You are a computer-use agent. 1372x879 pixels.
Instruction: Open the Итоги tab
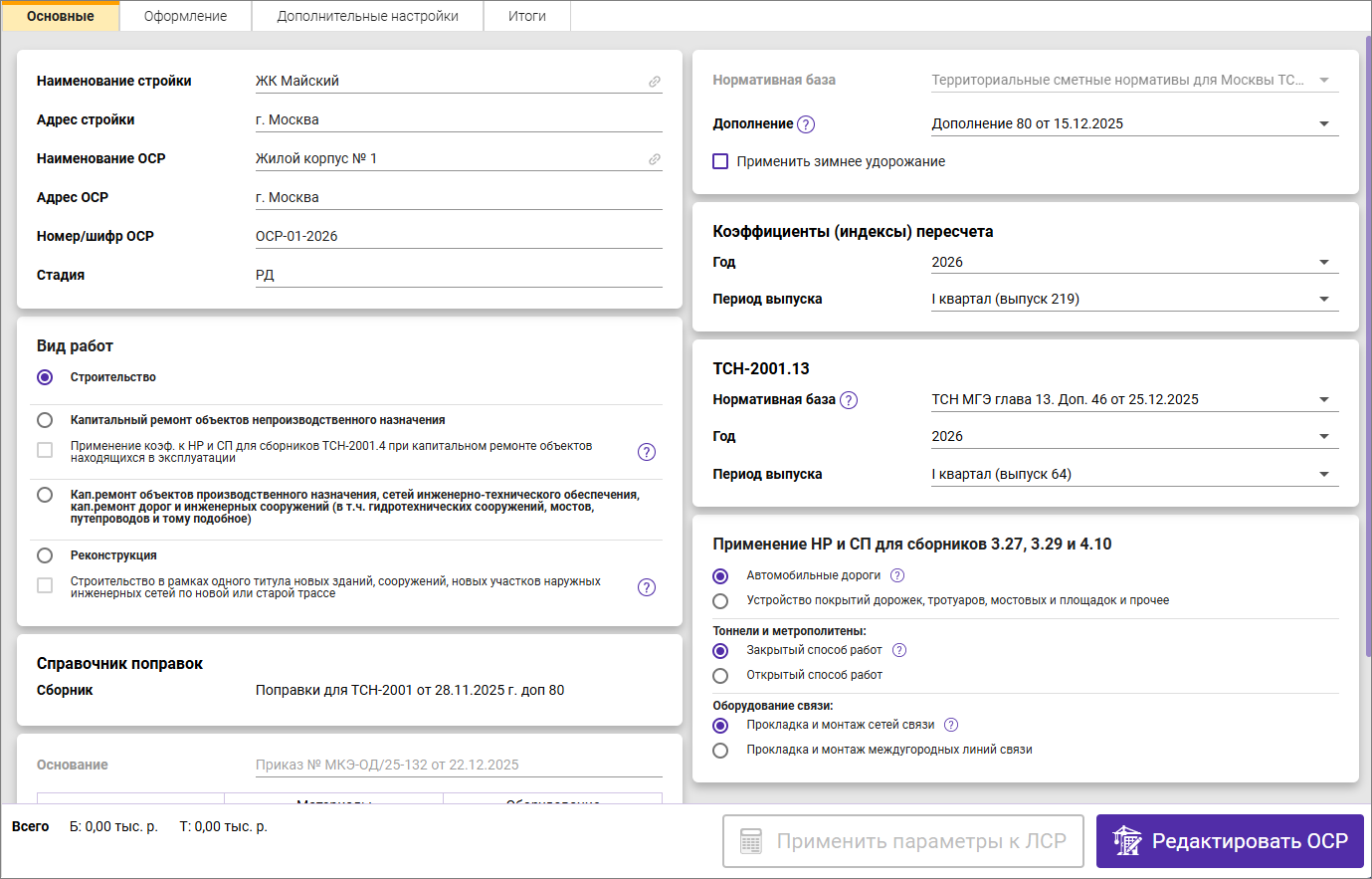click(526, 16)
